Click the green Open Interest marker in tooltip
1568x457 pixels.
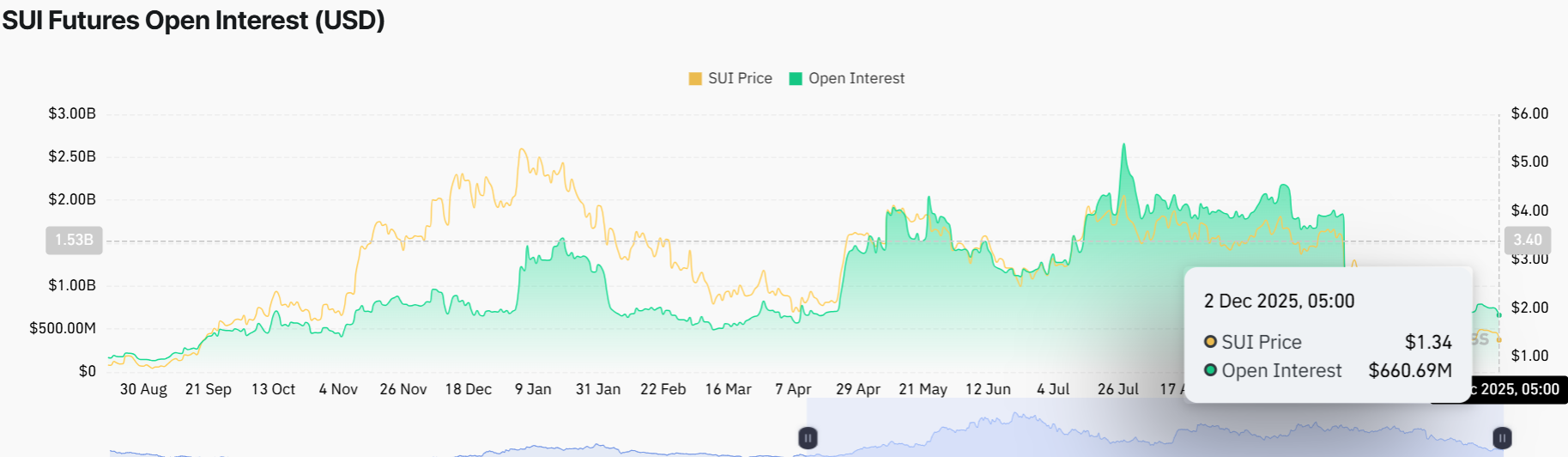click(1210, 370)
